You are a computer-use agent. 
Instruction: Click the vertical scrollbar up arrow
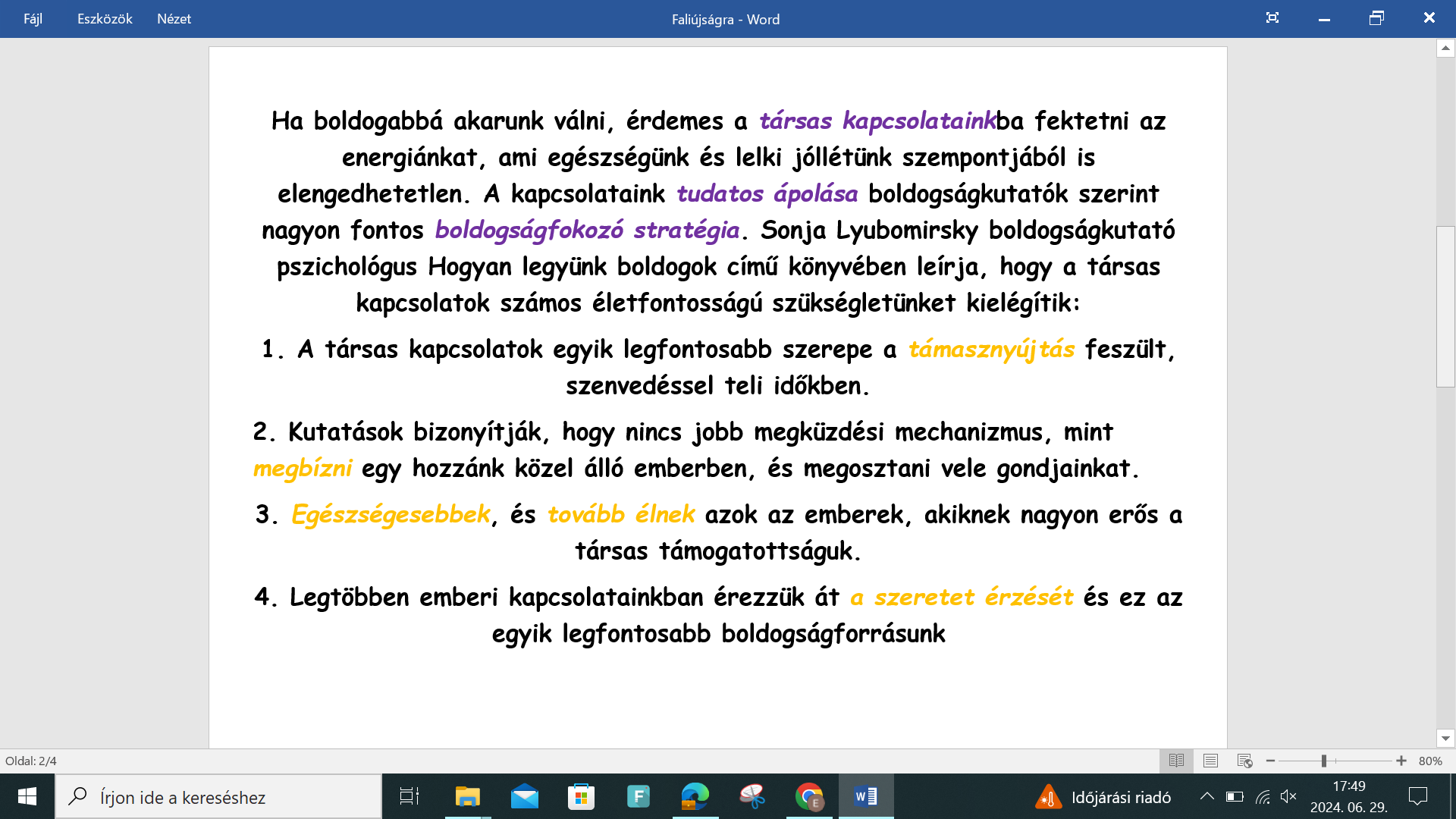click(x=1445, y=49)
